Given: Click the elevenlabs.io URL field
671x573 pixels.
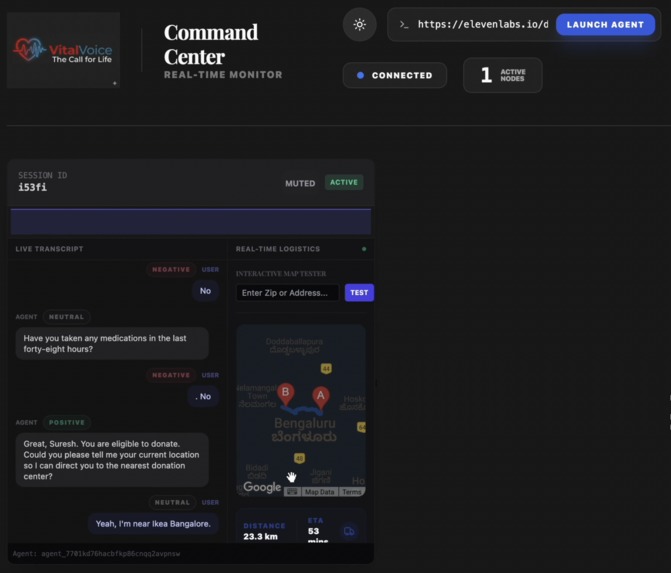Looking at the screenshot, I should (483, 24).
